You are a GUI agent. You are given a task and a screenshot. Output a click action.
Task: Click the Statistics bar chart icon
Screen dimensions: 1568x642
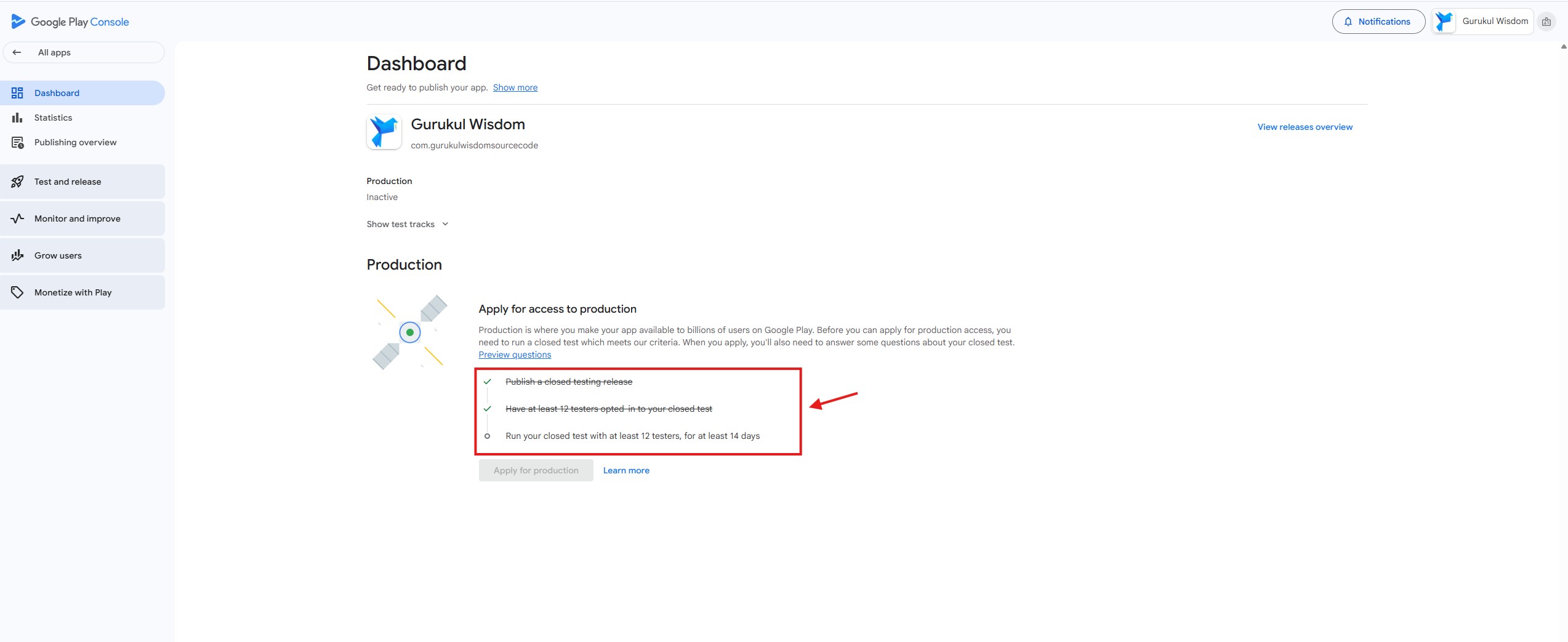tap(17, 118)
